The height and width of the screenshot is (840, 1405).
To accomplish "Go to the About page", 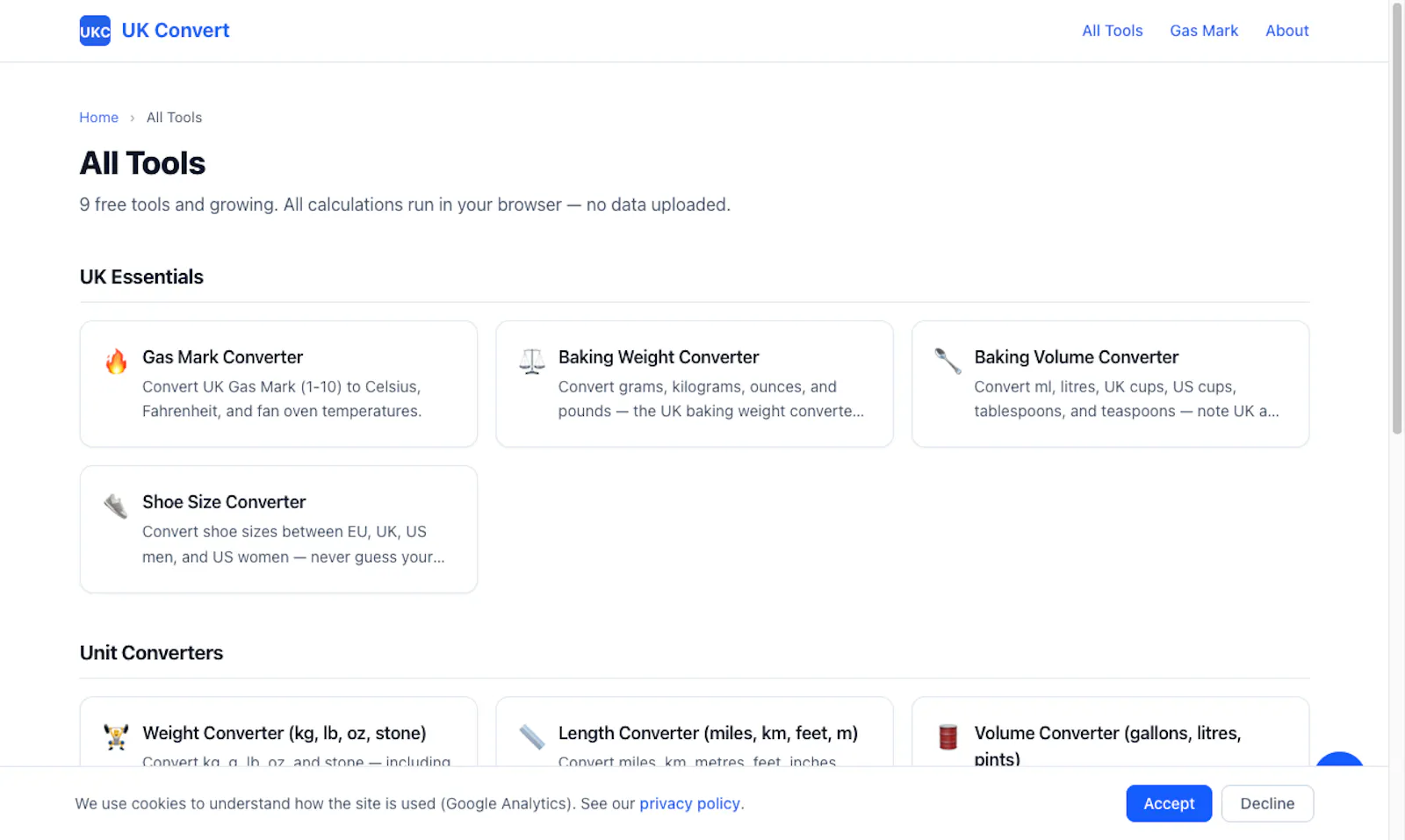I will tap(1286, 31).
